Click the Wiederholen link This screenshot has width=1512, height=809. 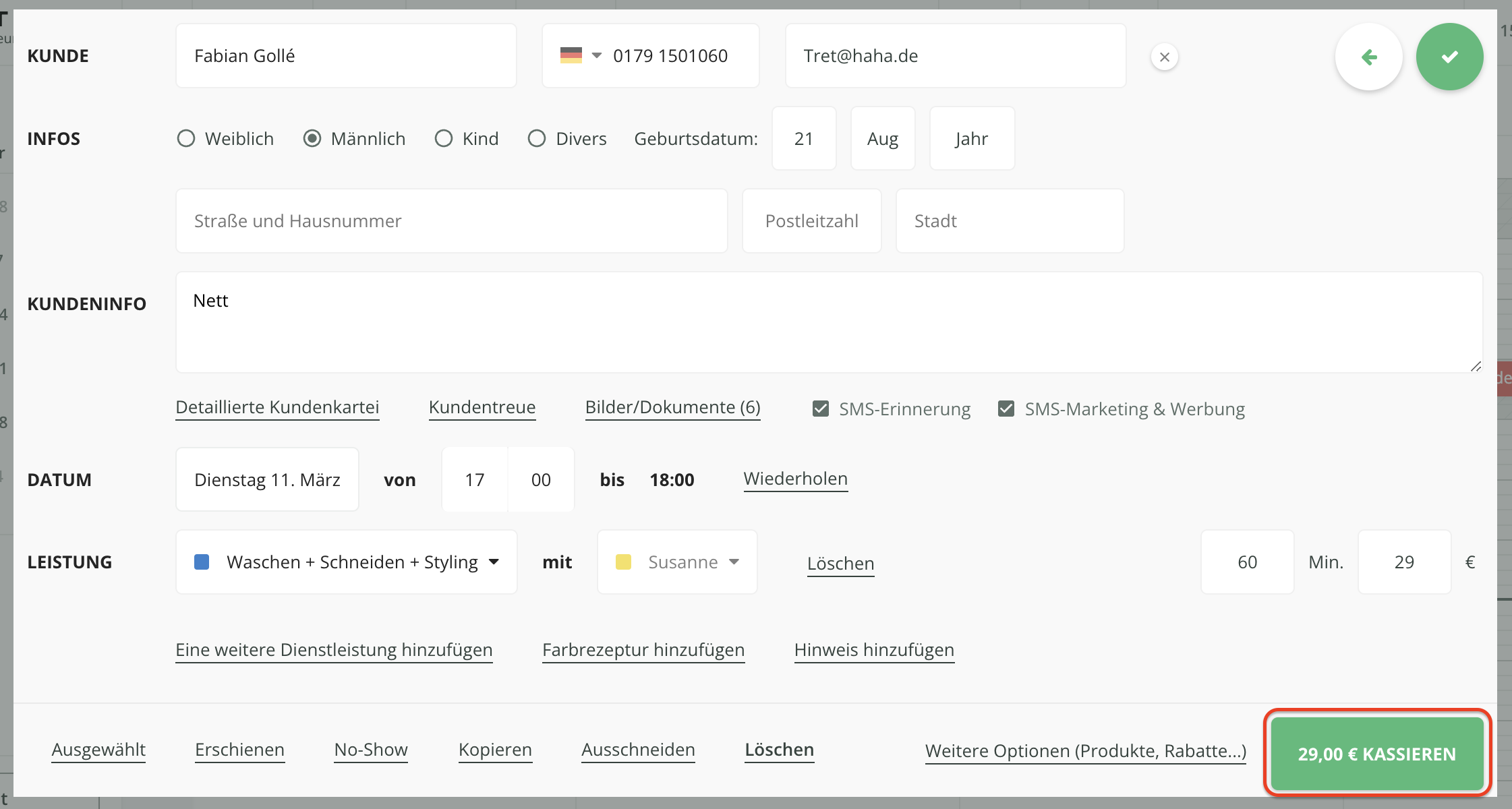(795, 479)
